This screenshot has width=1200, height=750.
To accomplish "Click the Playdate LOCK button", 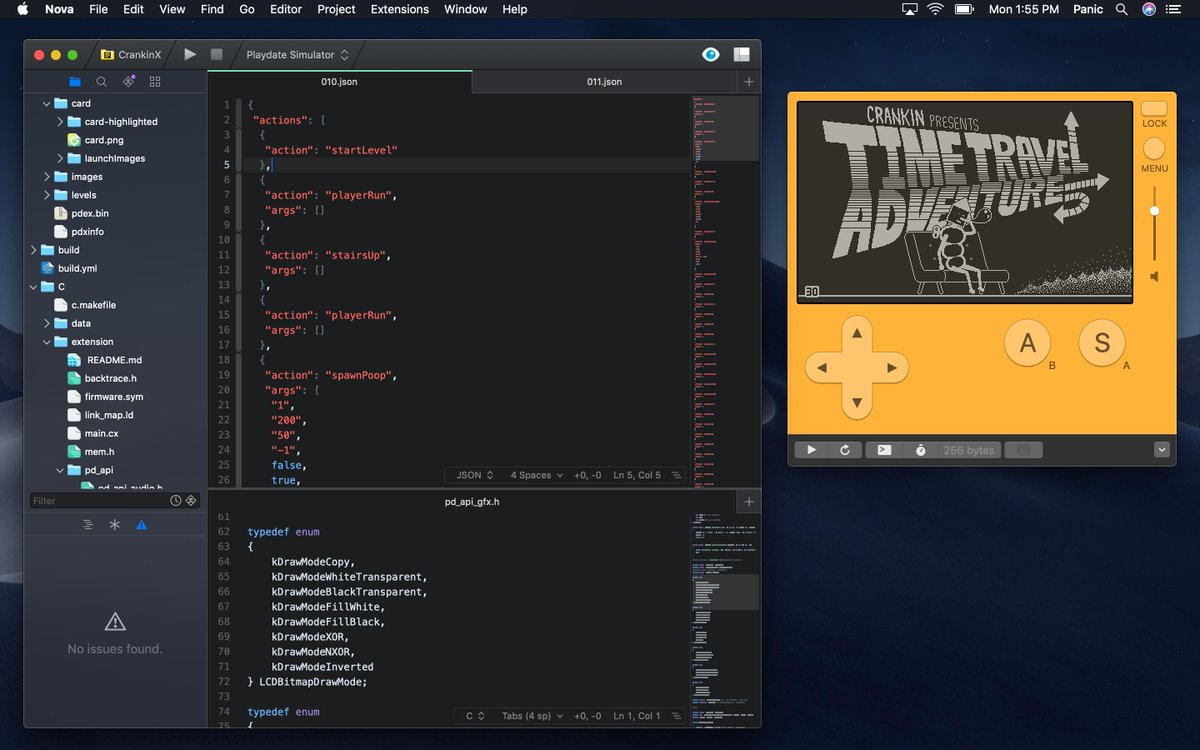I will pyautogui.click(x=1154, y=109).
